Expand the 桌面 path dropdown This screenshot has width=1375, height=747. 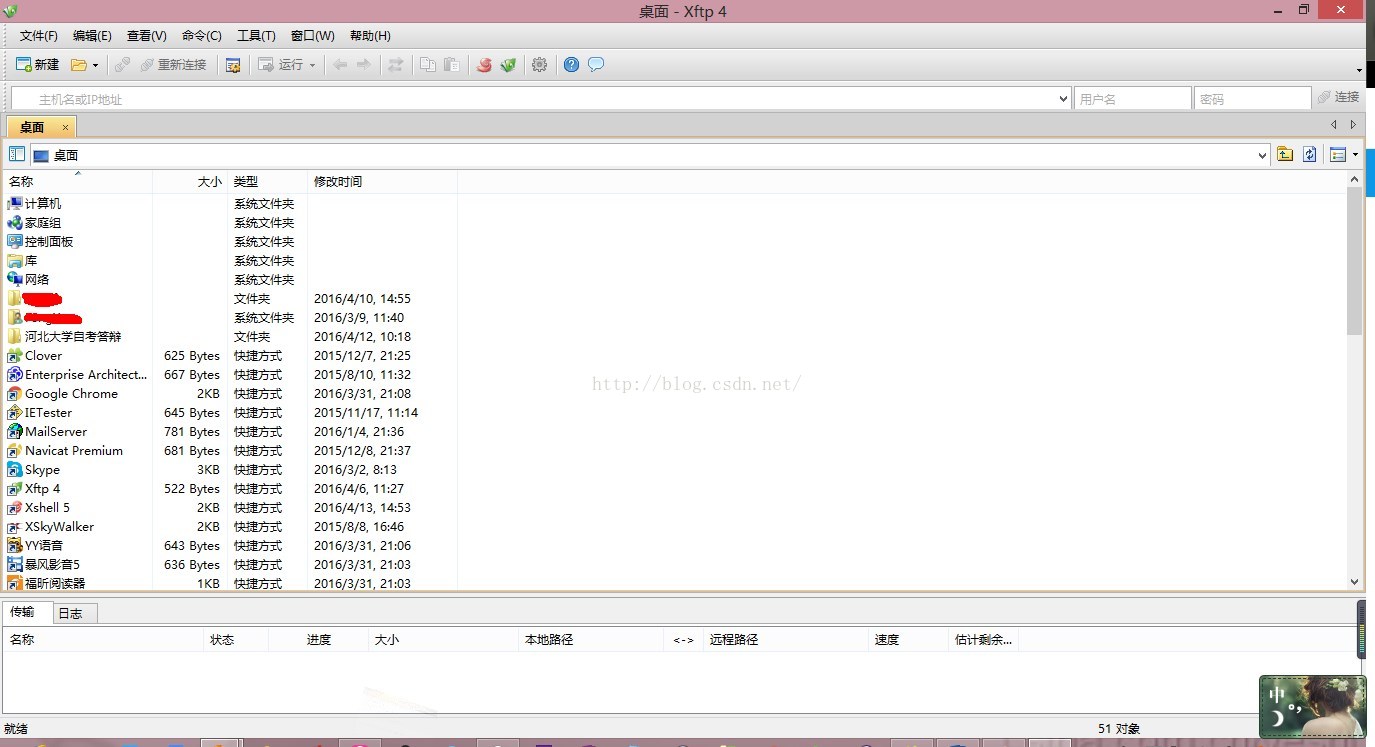(1262, 155)
